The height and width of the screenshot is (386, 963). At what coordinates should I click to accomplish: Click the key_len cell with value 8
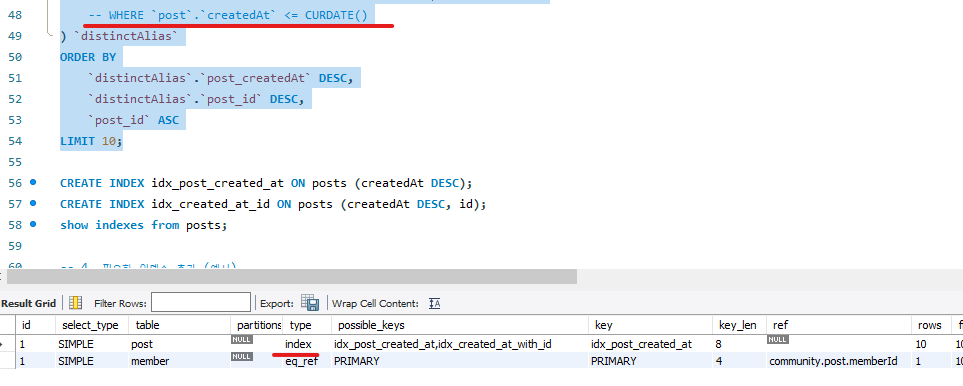pos(739,344)
